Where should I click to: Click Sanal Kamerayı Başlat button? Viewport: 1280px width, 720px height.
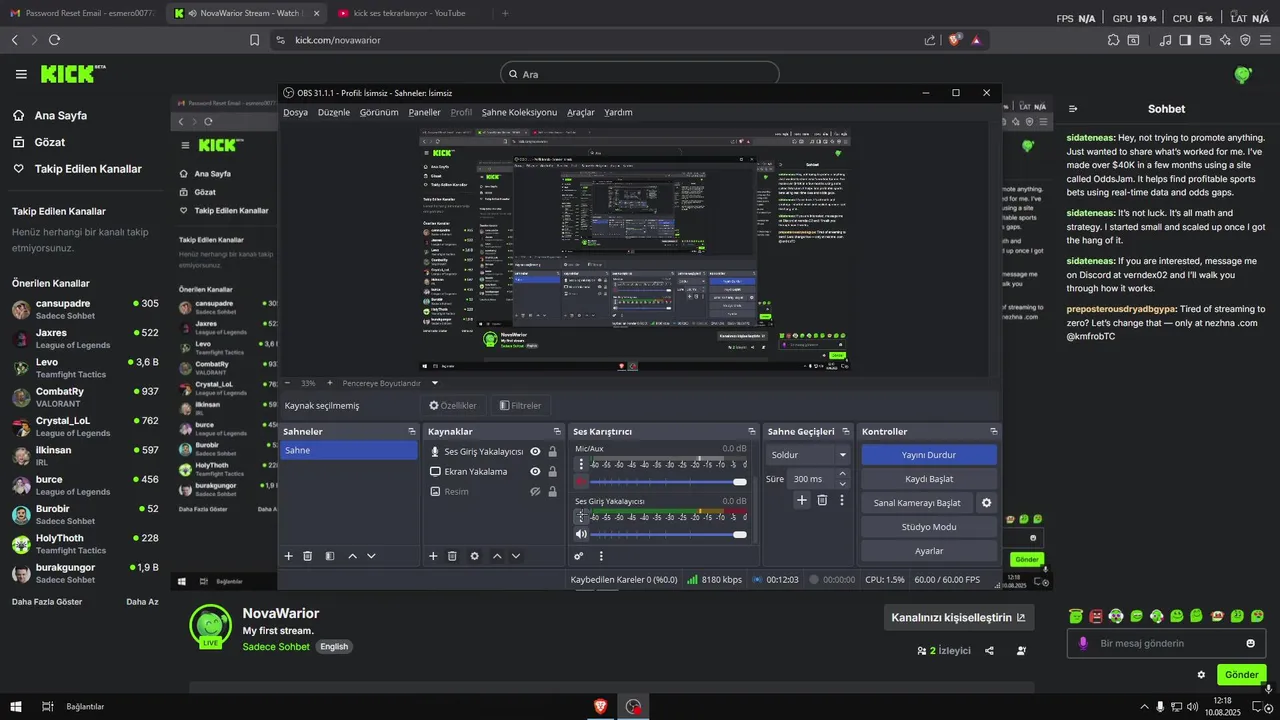coord(917,503)
